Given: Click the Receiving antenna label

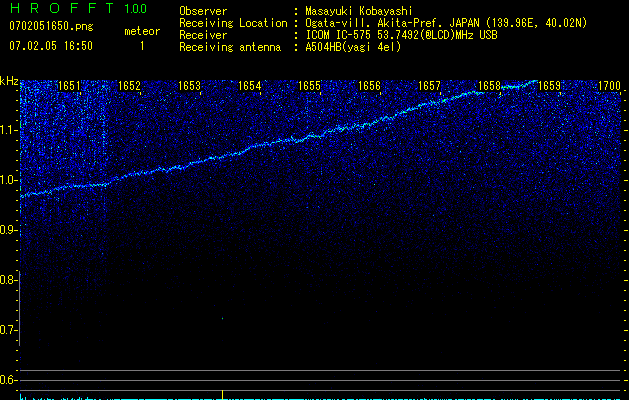Looking at the screenshot, I should pos(230,47).
